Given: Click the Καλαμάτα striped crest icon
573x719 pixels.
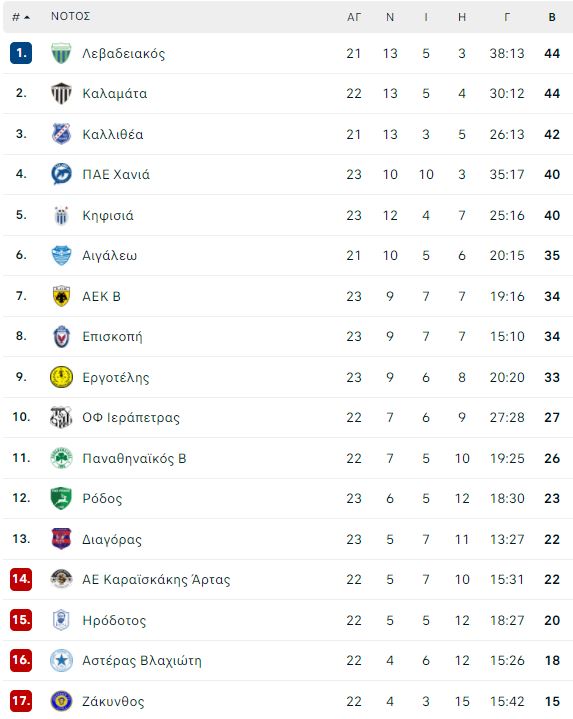Looking at the screenshot, I should click(x=61, y=93).
